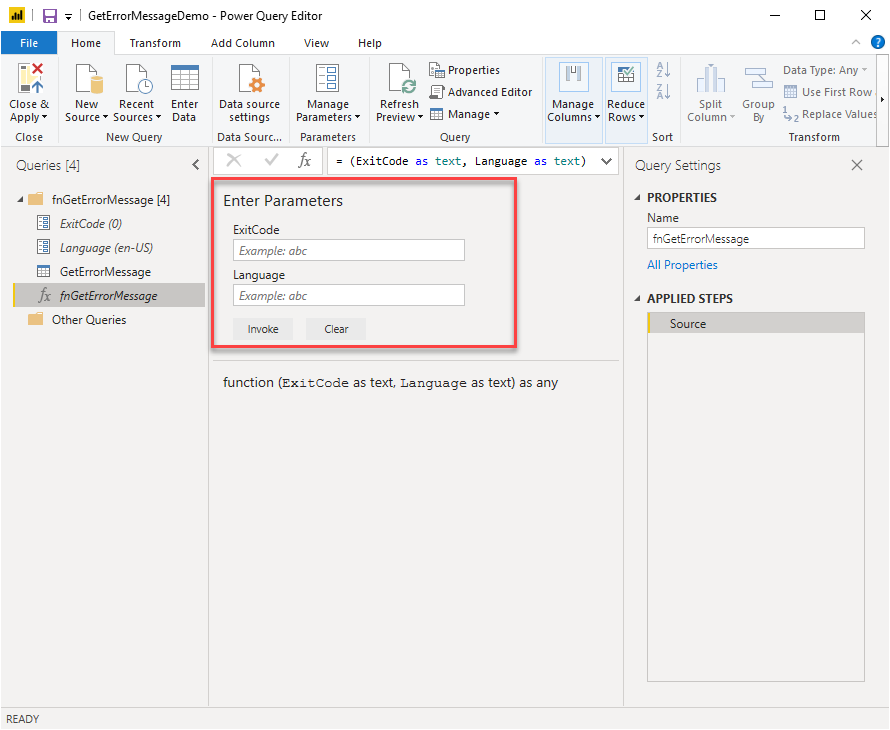Switch to the Transform tab
This screenshot has width=890, height=730.
[155, 43]
